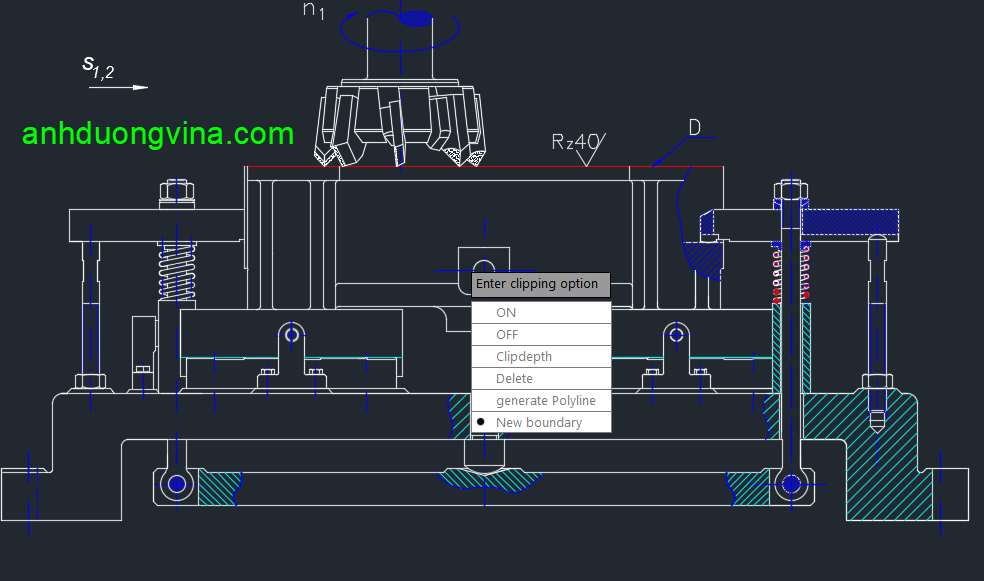Click the Enter clipping option prompt field
Screen dimensions: 984x581
pos(540,284)
